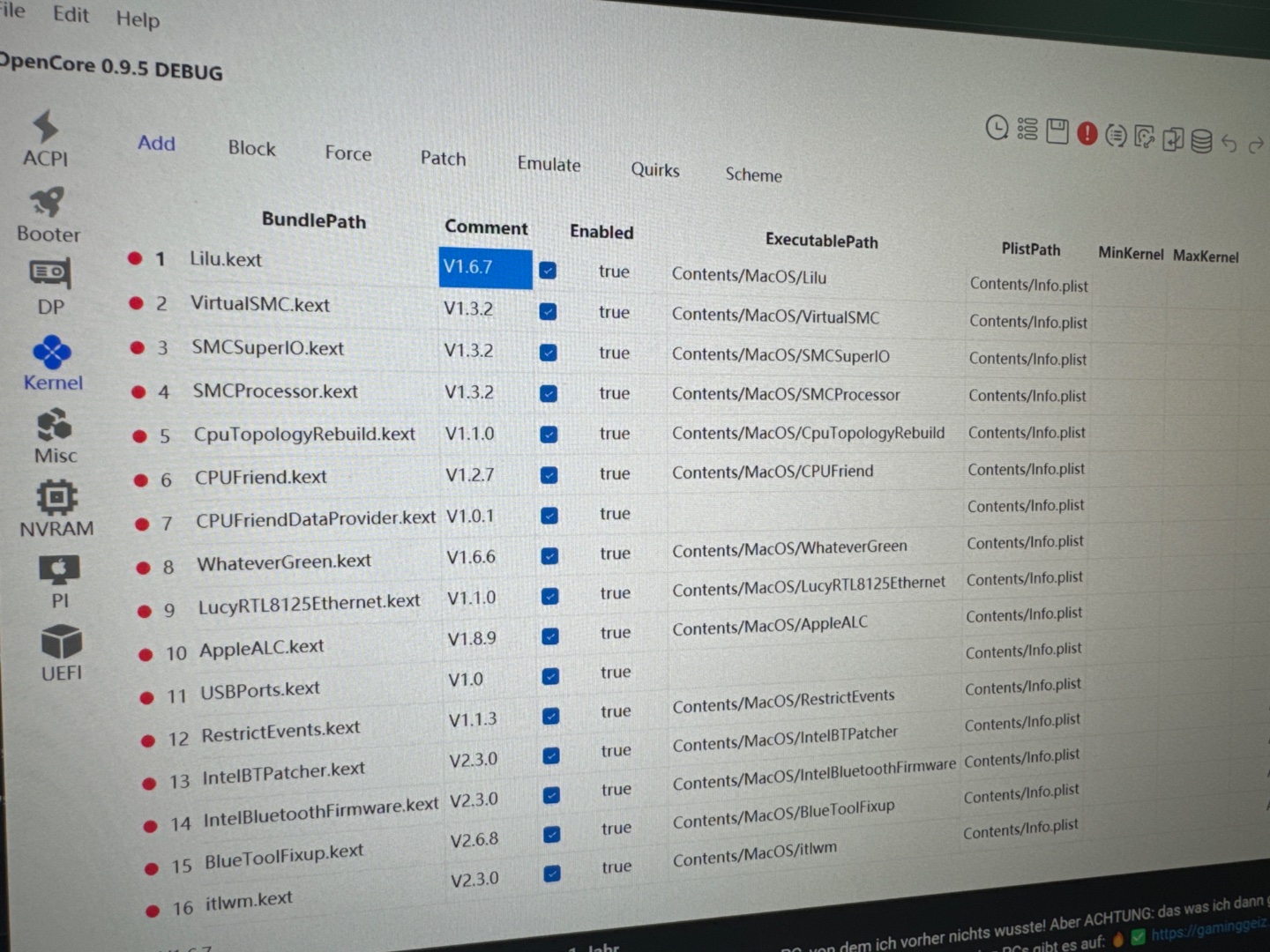Select the RestrictEvents.kext bundle path

click(280, 732)
